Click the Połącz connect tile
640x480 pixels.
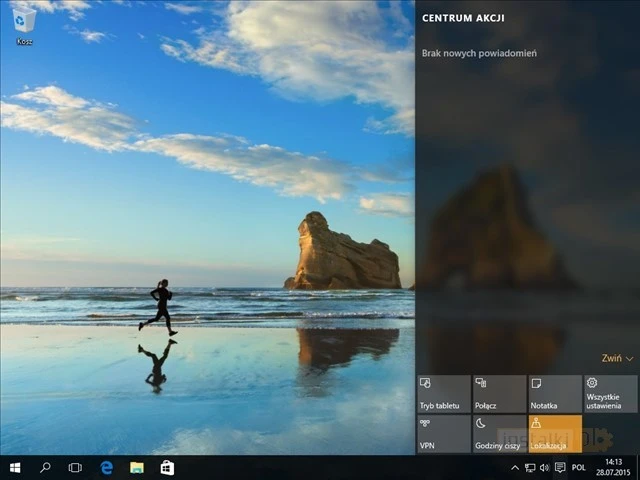499,394
